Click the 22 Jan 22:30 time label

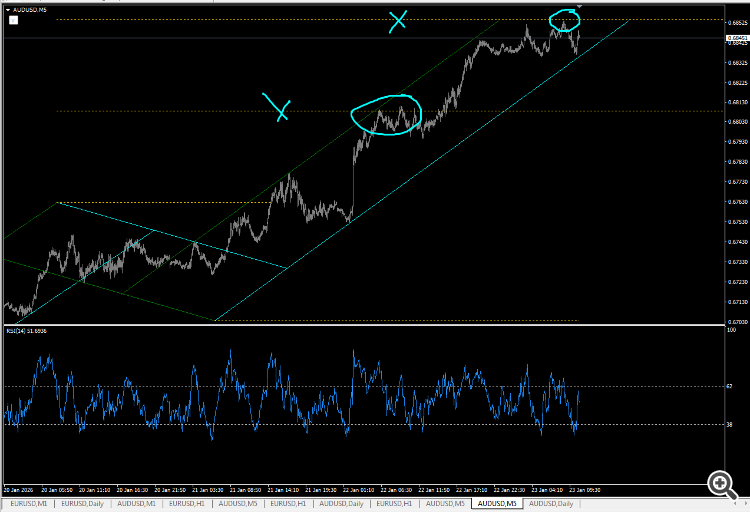pos(509,490)
